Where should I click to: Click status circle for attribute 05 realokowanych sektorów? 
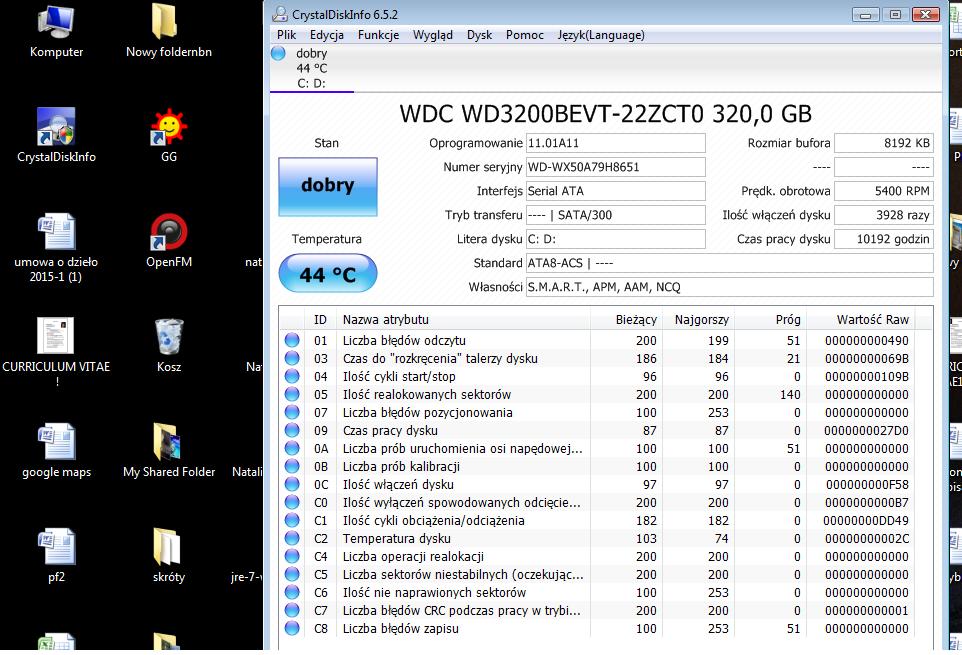pyautogui.click(x=292, y=394)
